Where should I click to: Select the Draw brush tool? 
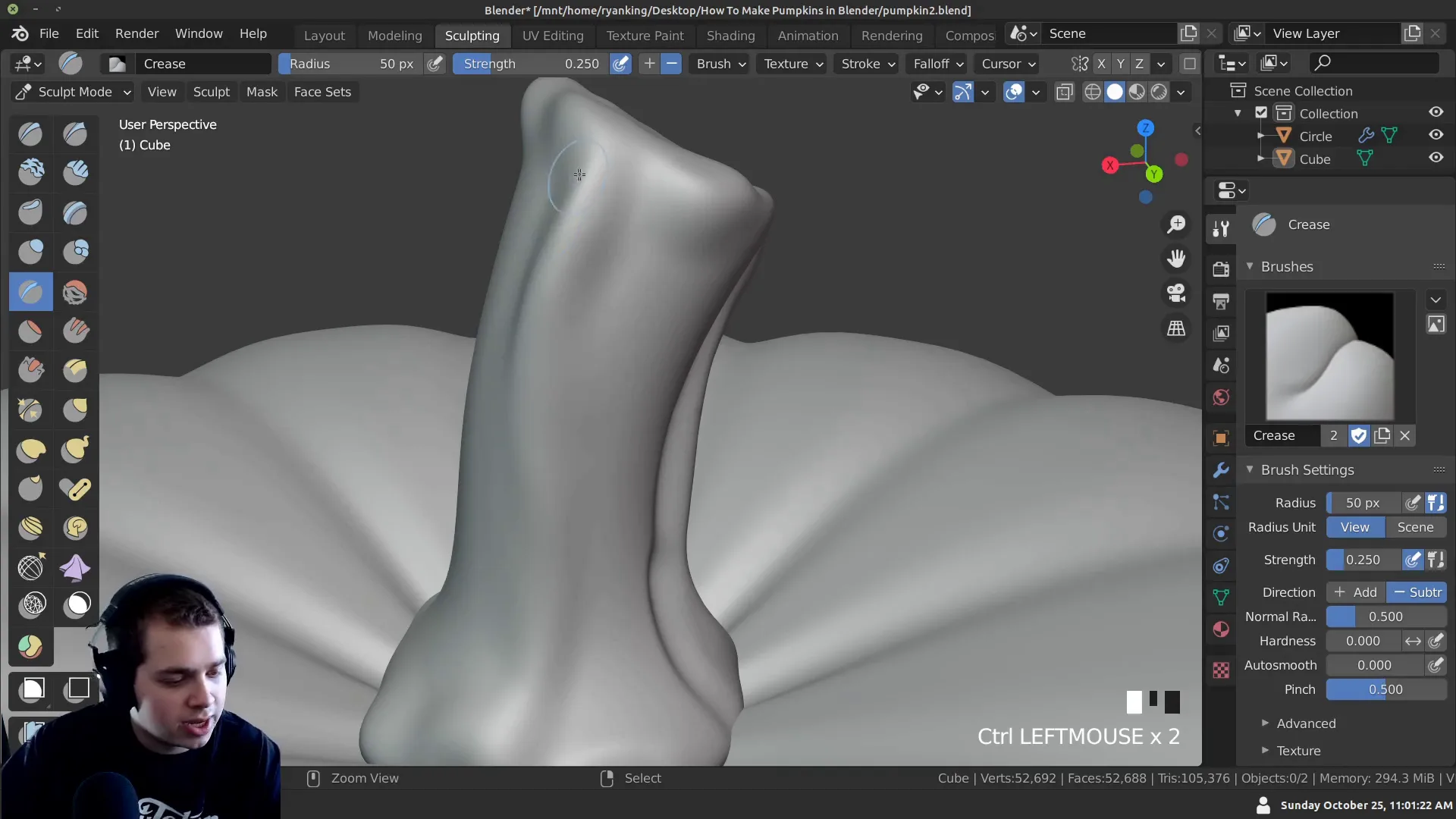[x=31, y=134]
